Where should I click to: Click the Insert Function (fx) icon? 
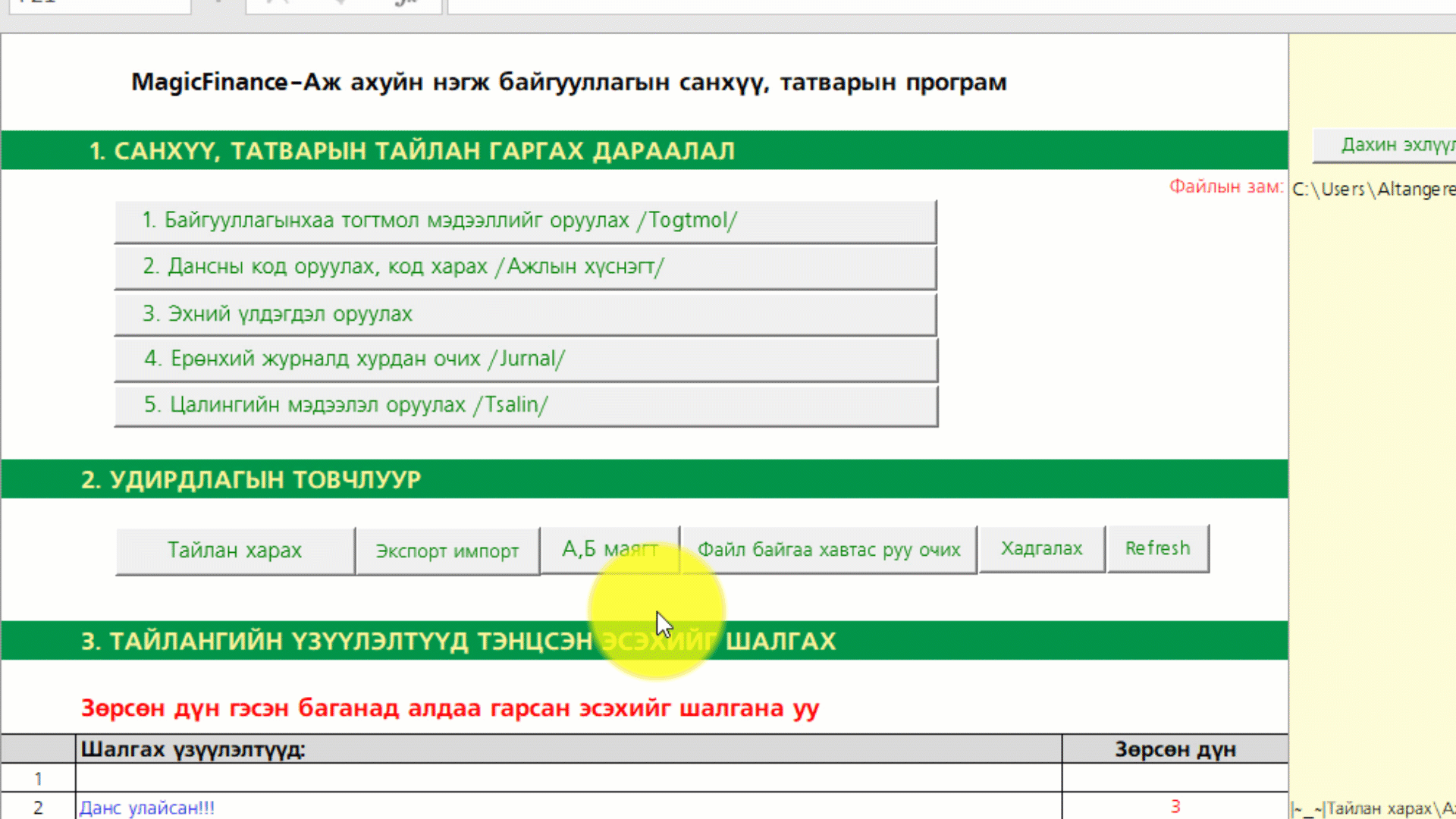coord(406,3)
